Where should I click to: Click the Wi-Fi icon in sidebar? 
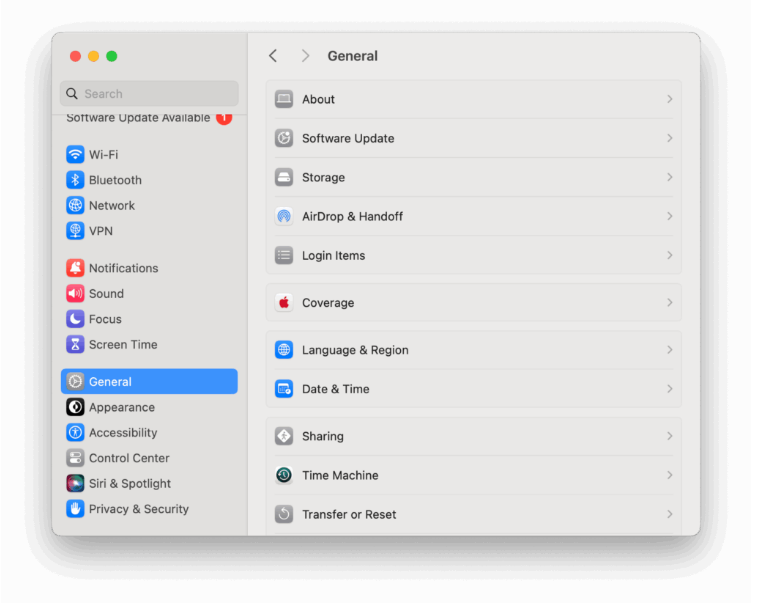[75, 155]
